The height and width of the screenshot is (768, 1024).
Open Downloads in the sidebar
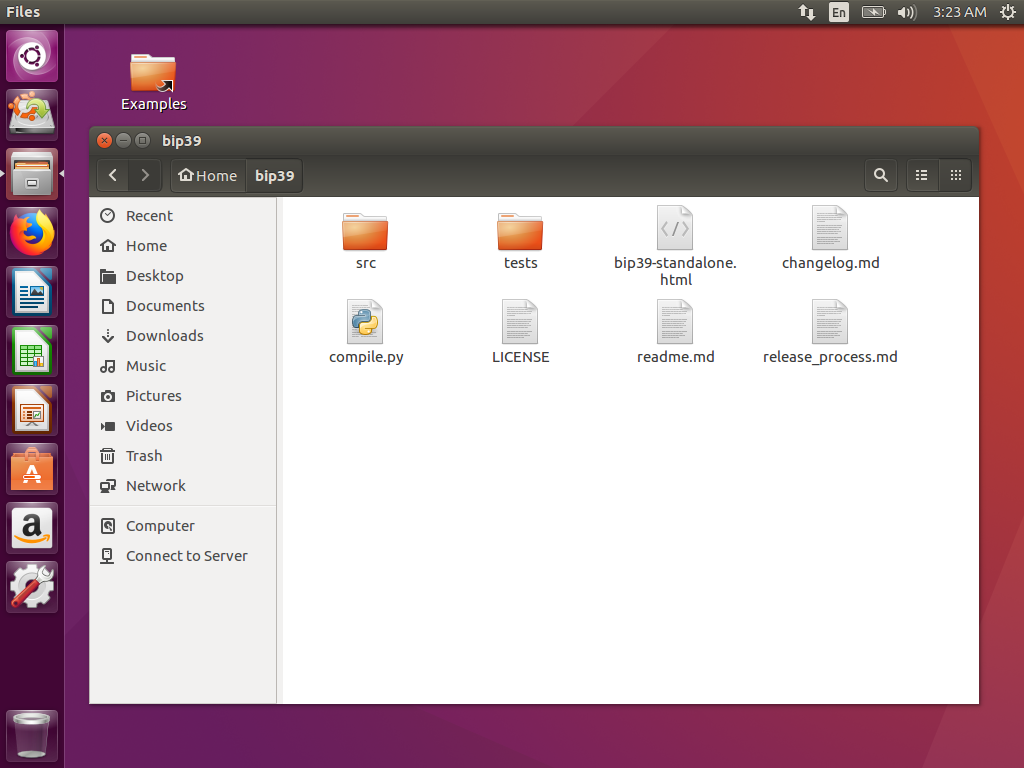click(x=164, y=336)
